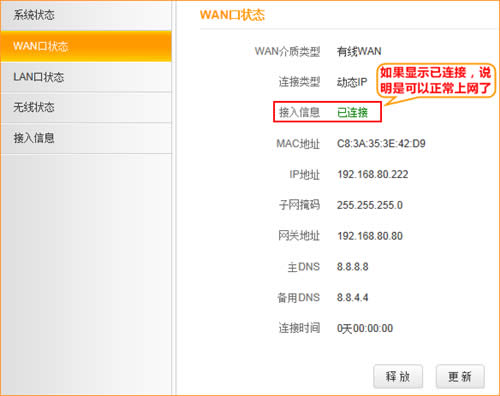This screenshot has width=500, height=396.
Task: Click the red annotation callout bubble
Action: pyautogui.click(x=436, y=81)
